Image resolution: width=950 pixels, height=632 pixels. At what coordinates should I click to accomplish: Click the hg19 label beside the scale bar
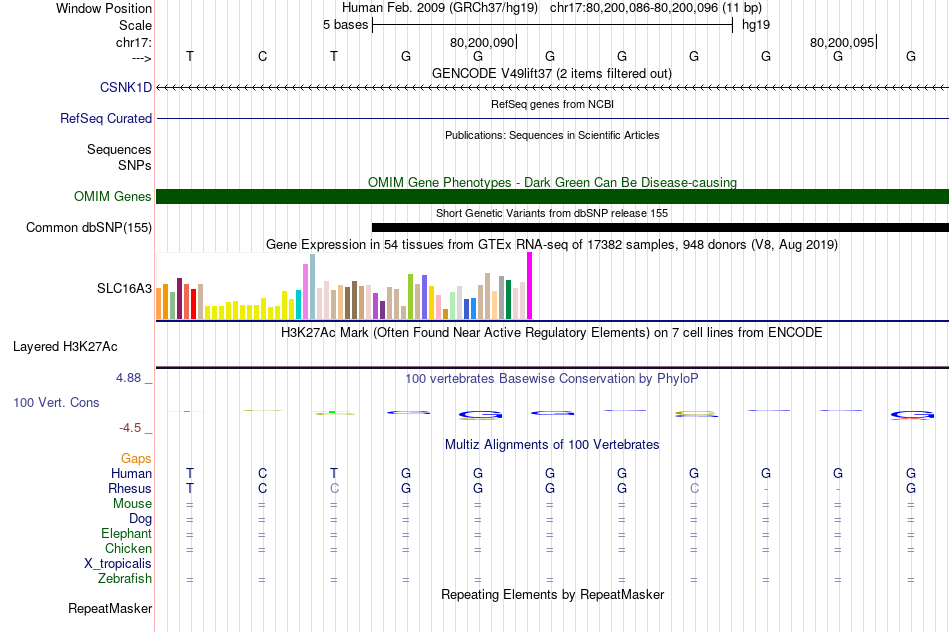pos(756,25)
